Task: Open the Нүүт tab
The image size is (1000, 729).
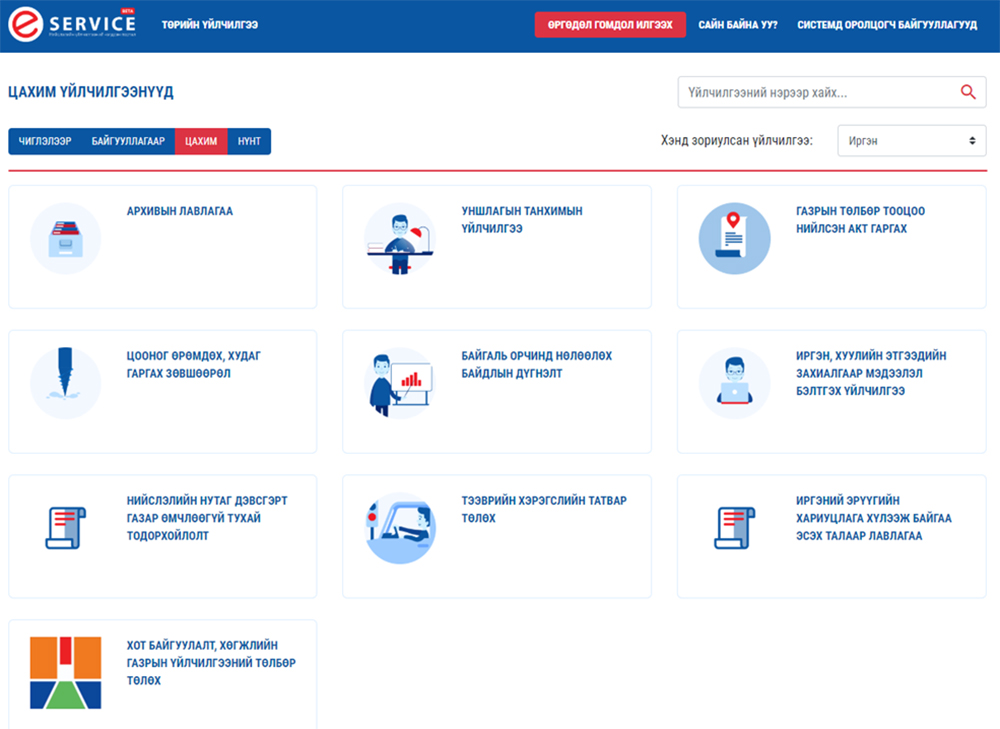Action: click(249, 141)
